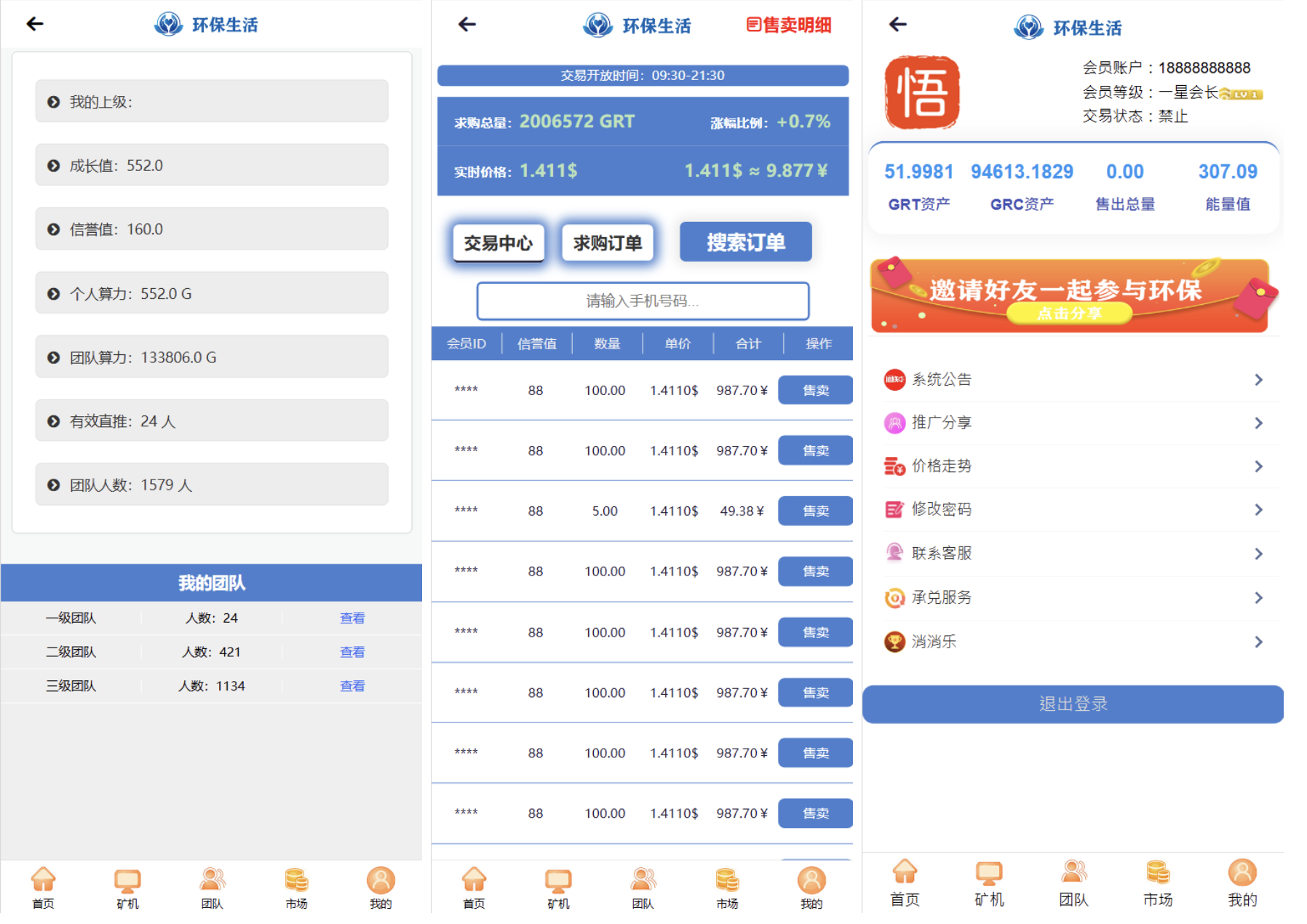Open the 修改密码 chevron

click(1258, 510)
